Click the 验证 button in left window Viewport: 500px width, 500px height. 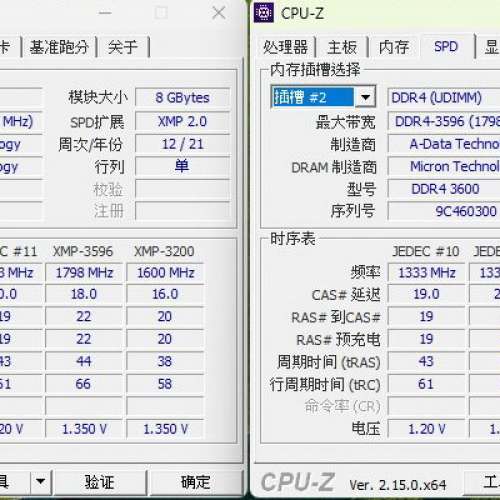click(100, 482)
